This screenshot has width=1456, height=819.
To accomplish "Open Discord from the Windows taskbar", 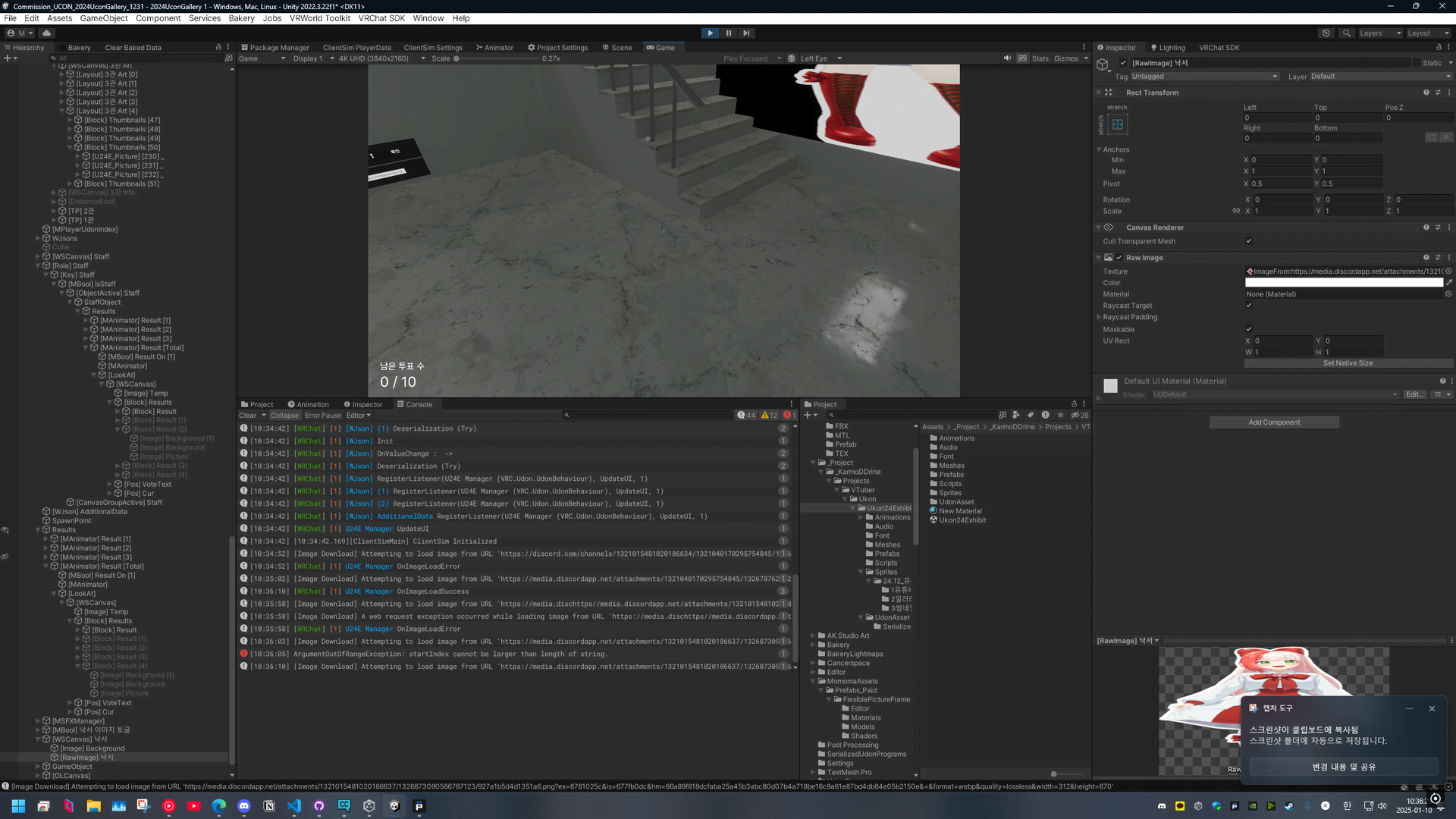I will tap(244, 806).
